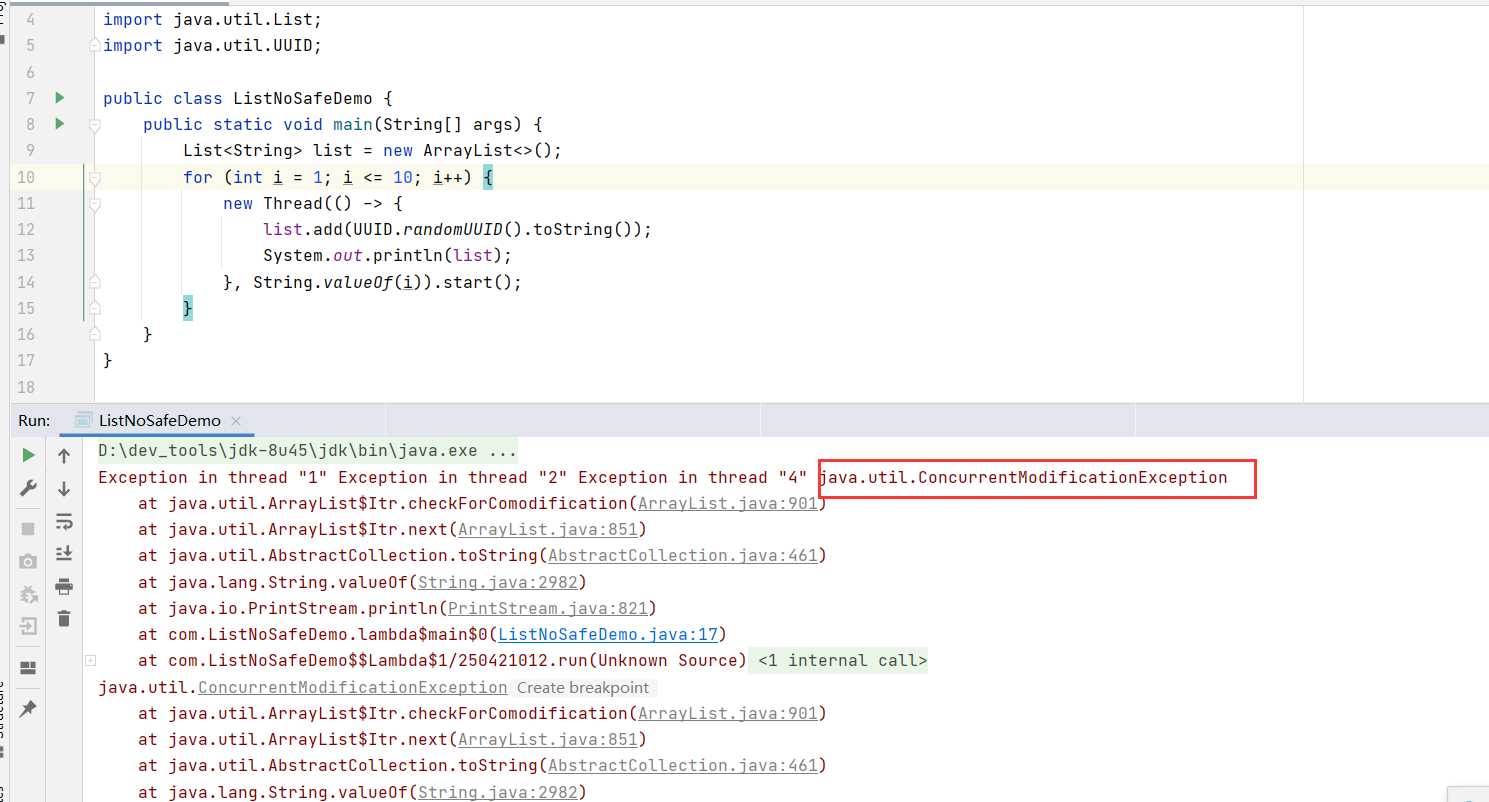The height and width of the screenshot is (802, 1489).
Task: Open ArrayList.java:901 from the stack trace
Action: (x=727, y=503)
